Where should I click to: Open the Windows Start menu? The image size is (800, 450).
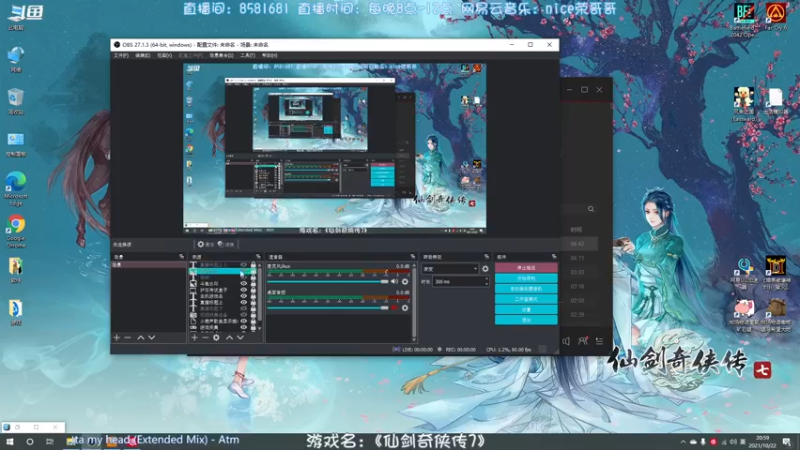click(10, 442)
